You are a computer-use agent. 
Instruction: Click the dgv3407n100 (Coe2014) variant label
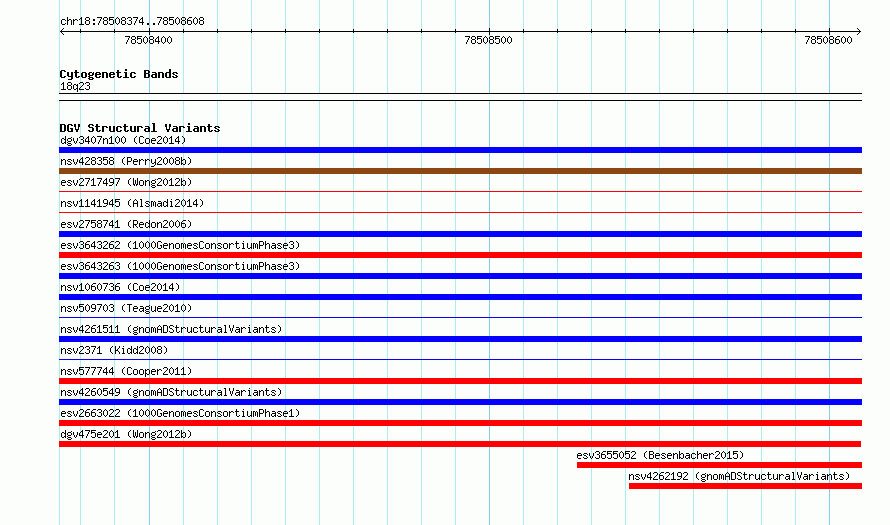coord(123,140)
